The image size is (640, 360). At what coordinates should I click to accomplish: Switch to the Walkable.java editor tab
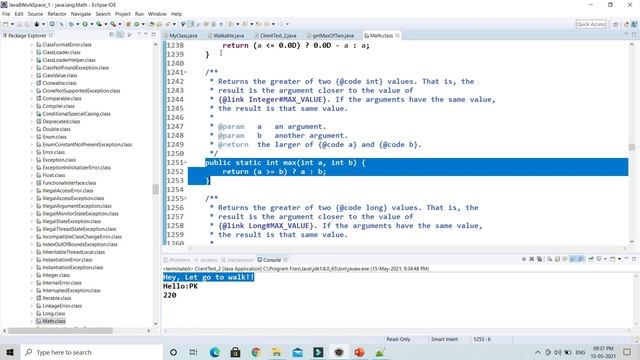pyautogui.click(x=228, y=36)
